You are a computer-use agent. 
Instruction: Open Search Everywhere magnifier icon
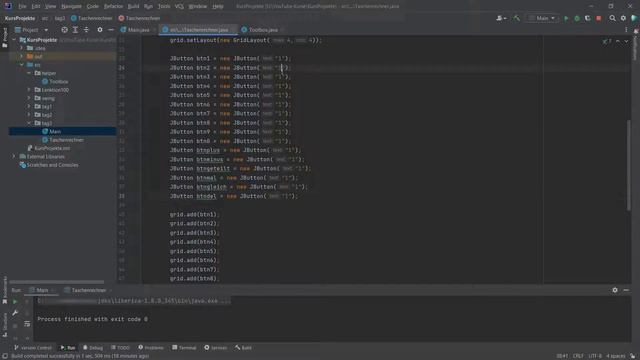[612, 18]
